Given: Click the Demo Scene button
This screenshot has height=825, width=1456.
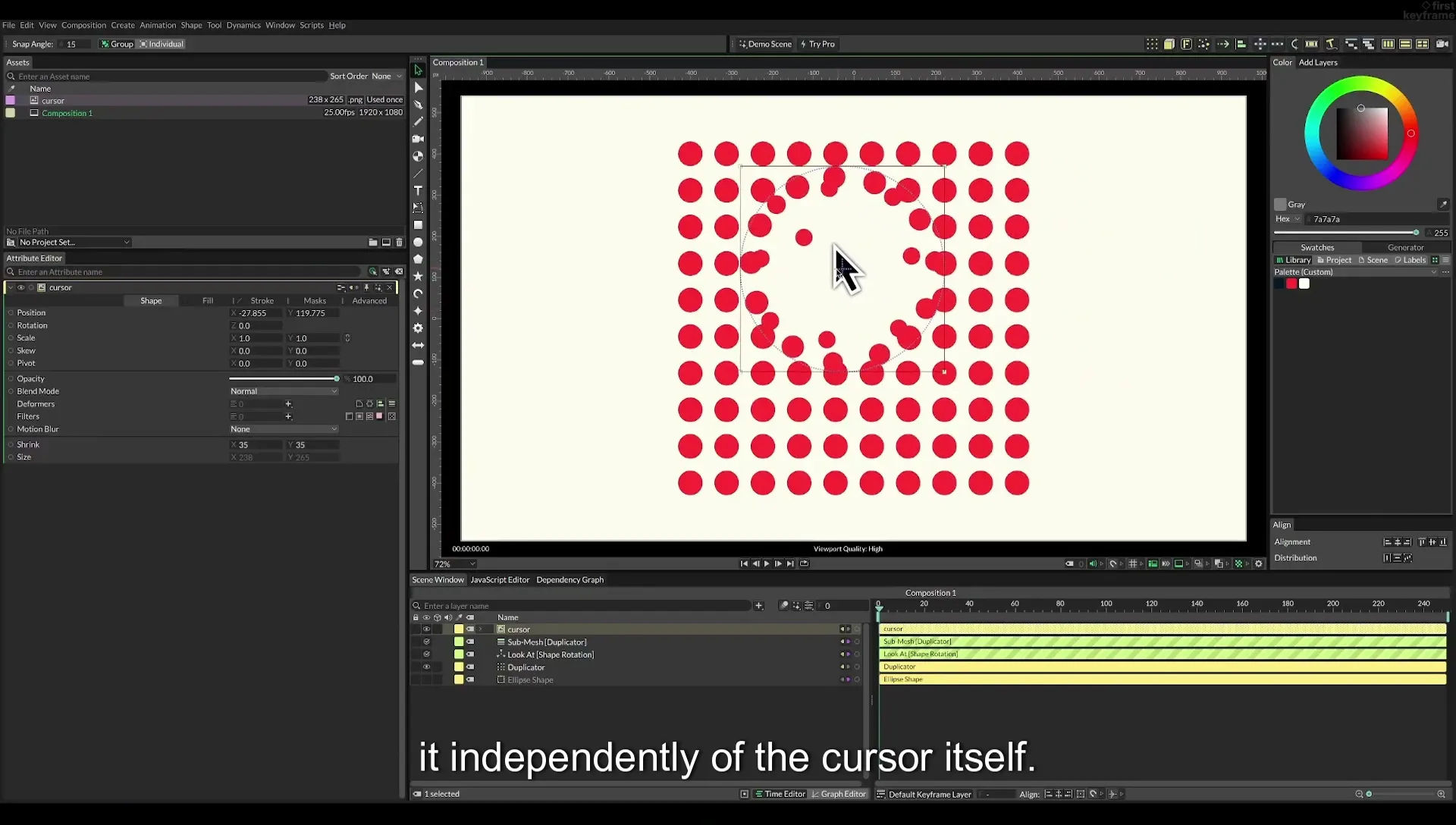Looking at the screenshot, I should coord(765,44).
